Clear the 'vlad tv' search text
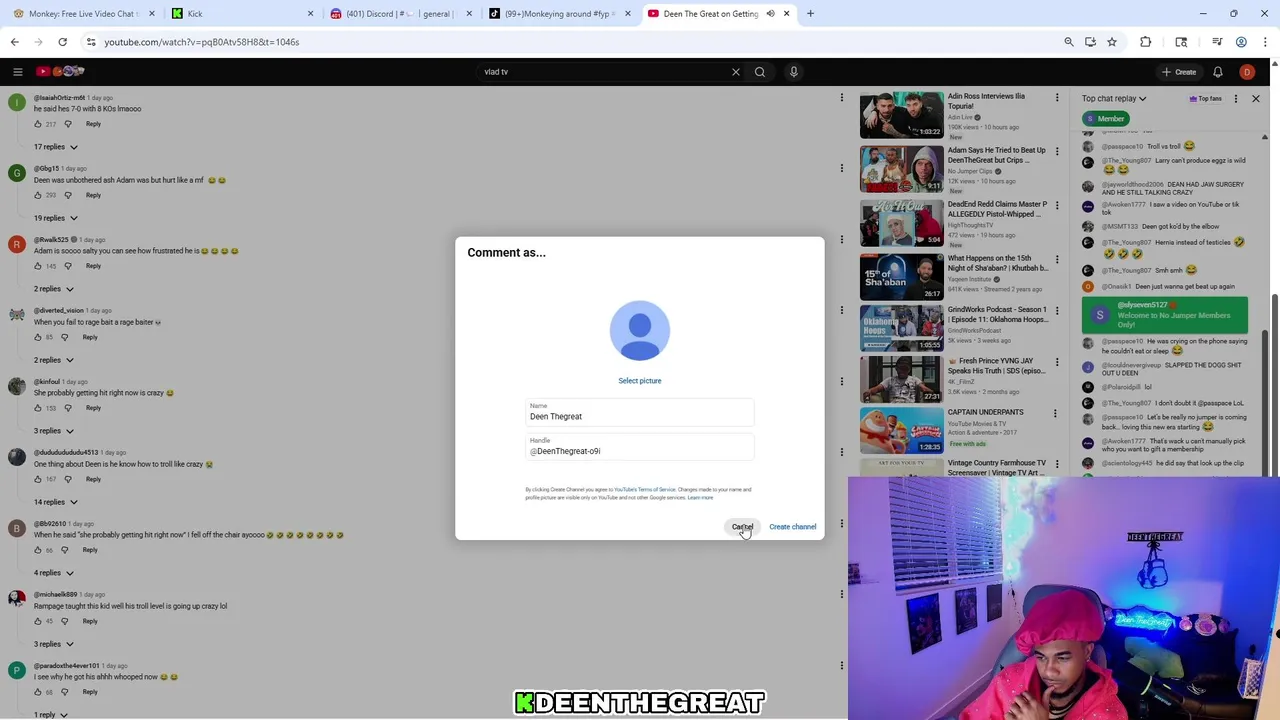Screen dimensions: 1280x720 (x=736, y=72)
